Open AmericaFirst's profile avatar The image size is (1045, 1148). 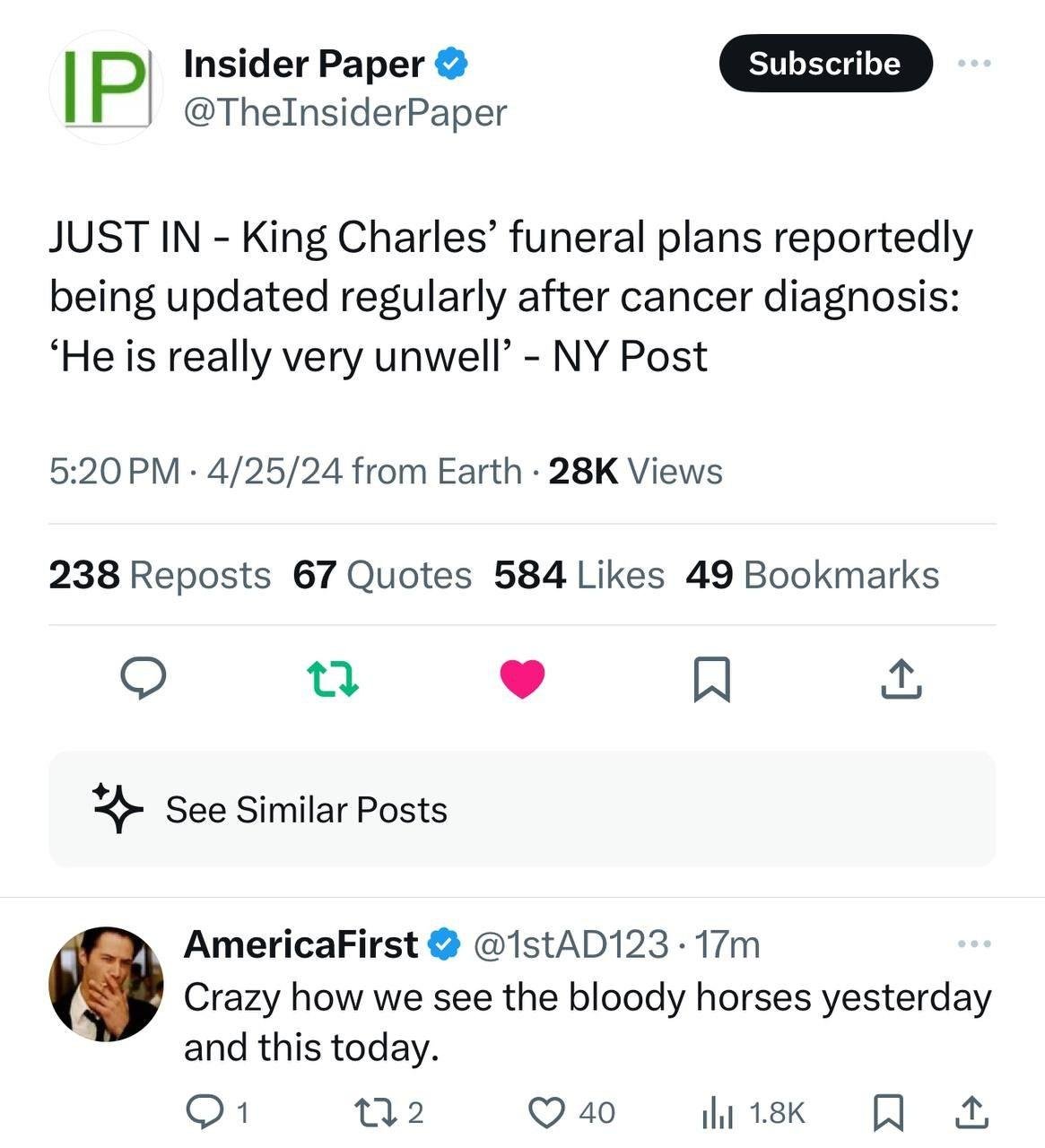[106, 984]
